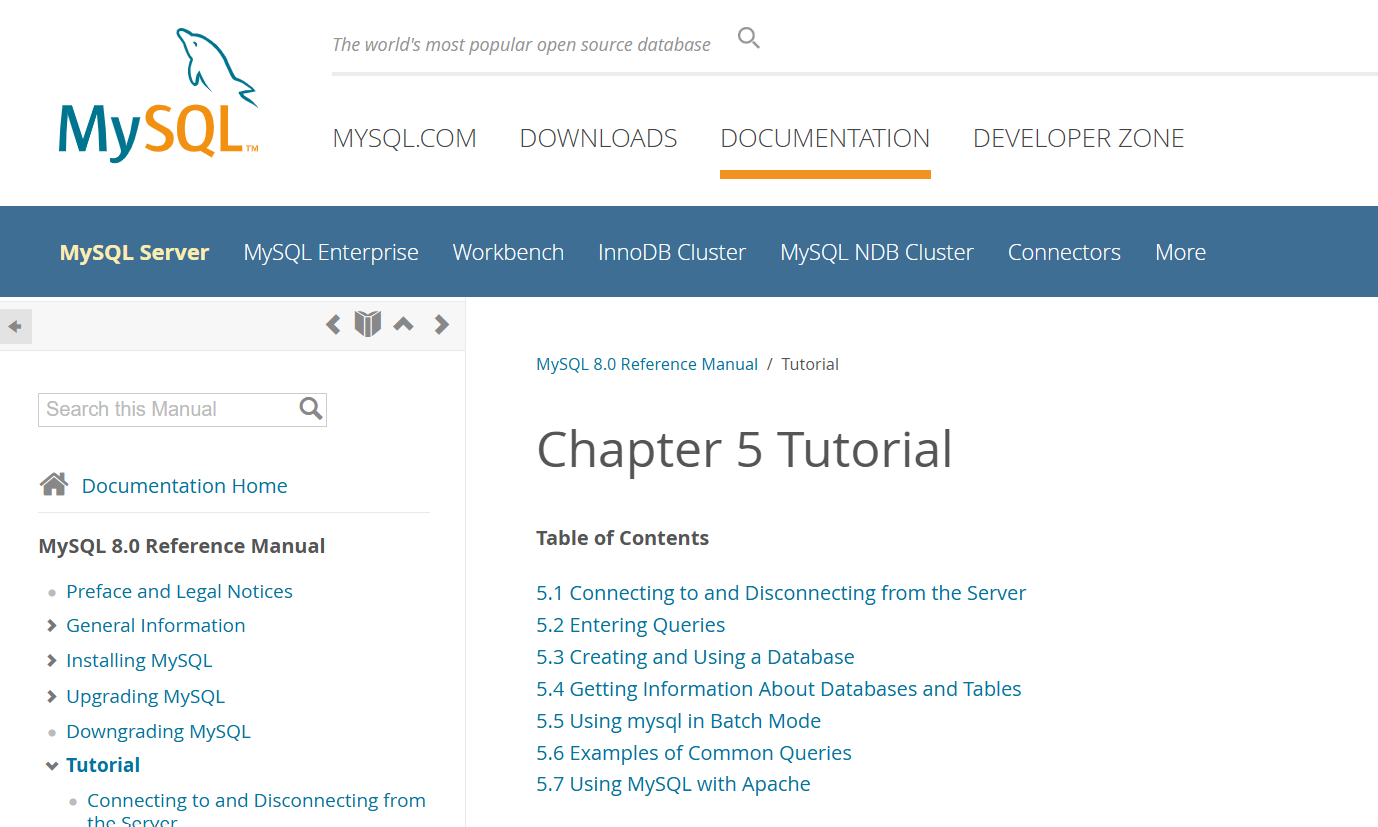Viewport: 1378px width, 827px height.
Task: Click the sidebar MySQL 8.0 Reference Manual title
Action: tap(182, 546)
